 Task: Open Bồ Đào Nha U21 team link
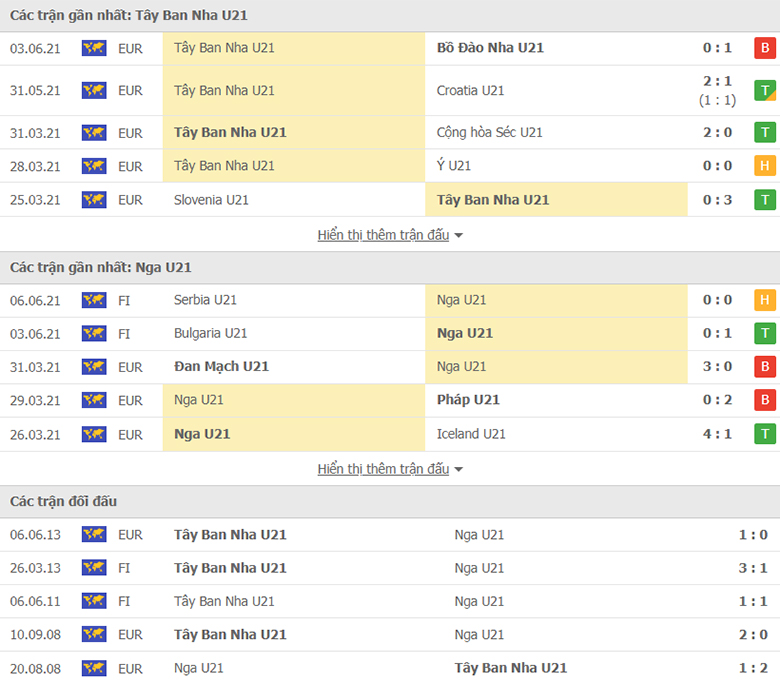pyautogui.click(x=490, y=48)
